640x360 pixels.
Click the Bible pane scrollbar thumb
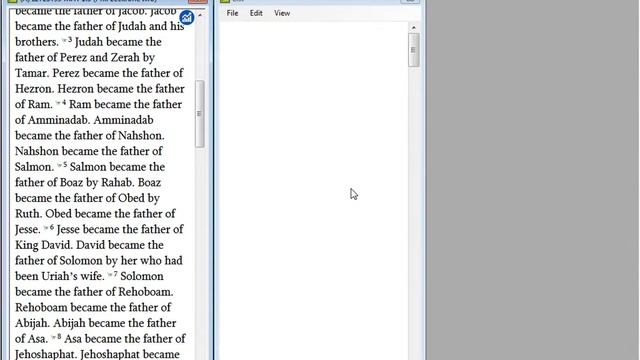pyautogui.click(x=200, y=114)
